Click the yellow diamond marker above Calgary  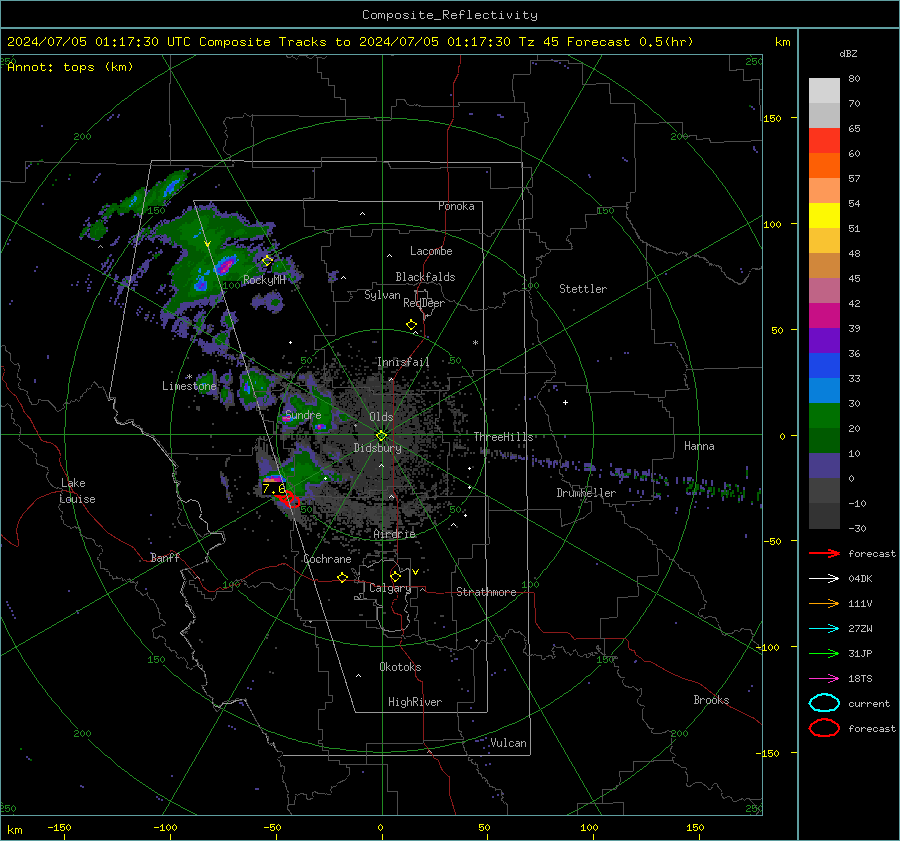point(395,576)
